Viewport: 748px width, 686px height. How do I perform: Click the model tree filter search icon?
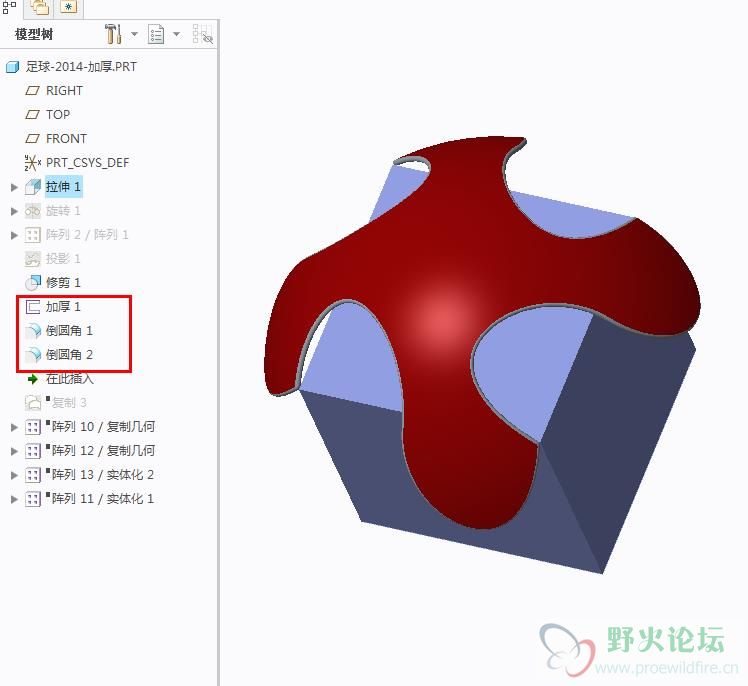(x=203, y=34)
